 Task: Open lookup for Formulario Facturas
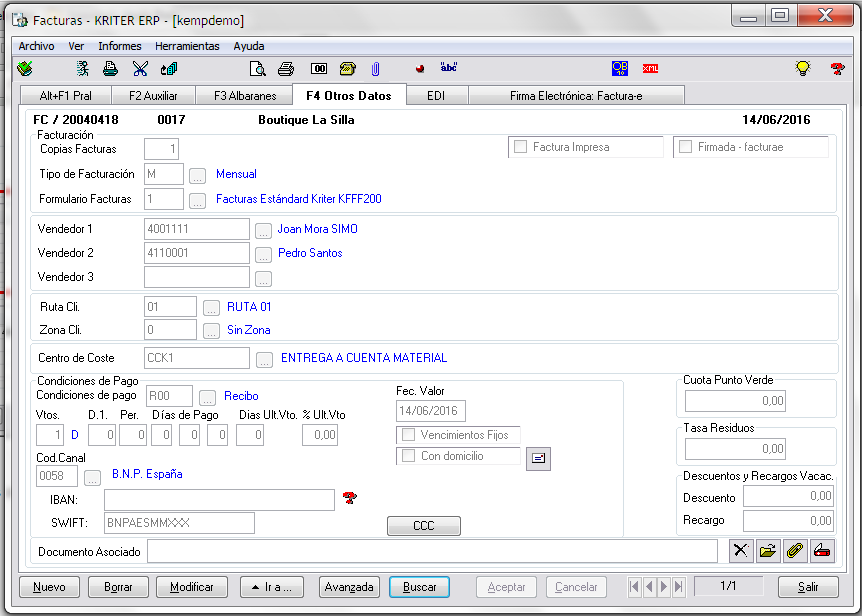197,200
